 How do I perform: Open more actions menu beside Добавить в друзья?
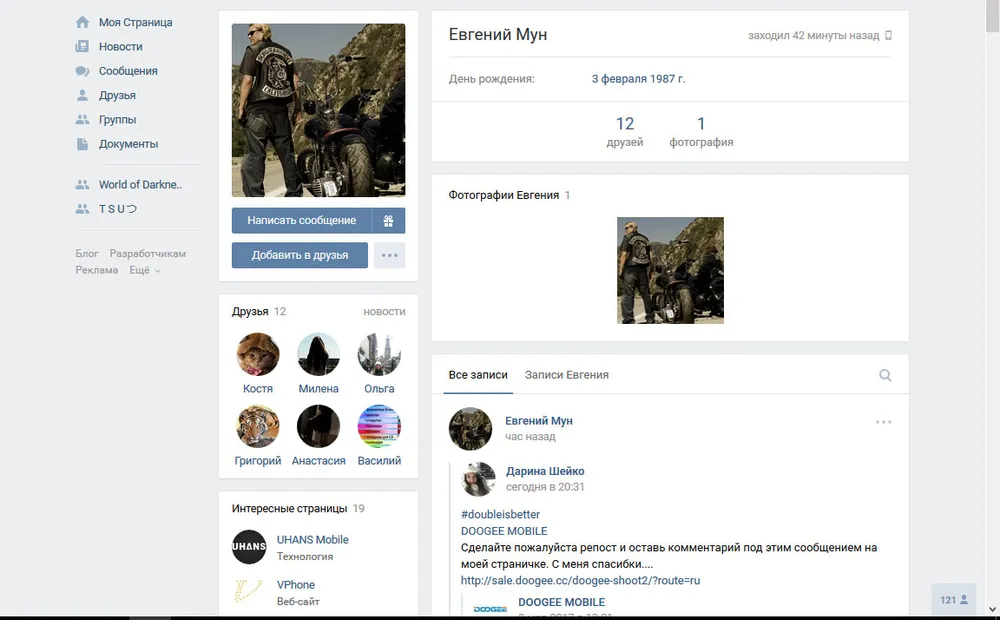pos(389,255)
